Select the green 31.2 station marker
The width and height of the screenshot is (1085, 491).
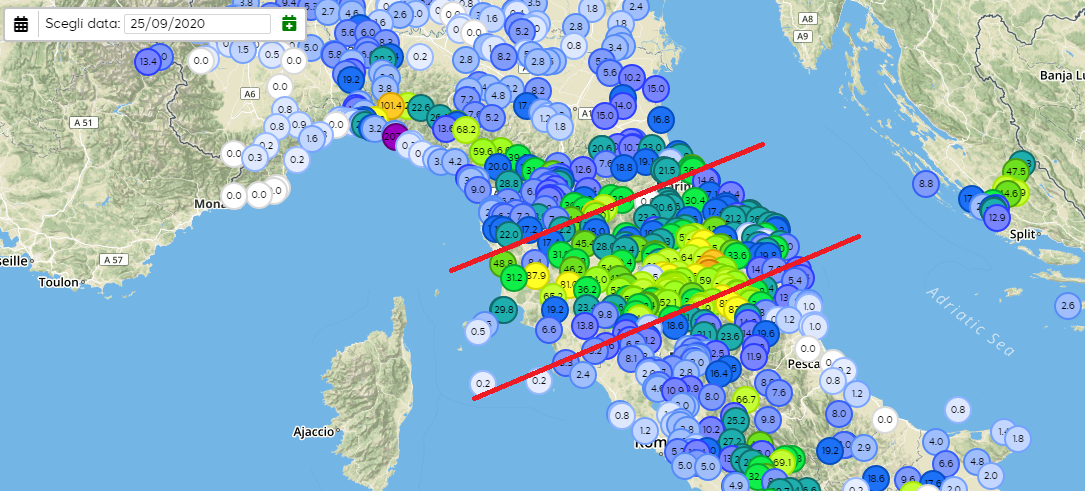515,277
